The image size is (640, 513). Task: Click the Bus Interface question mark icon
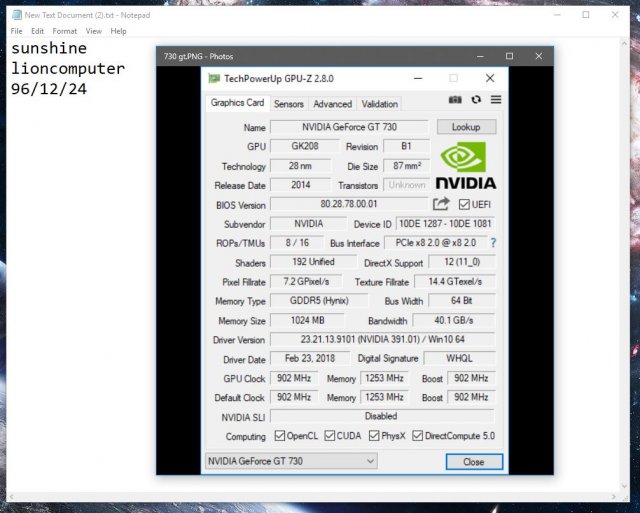coord(493,243)
